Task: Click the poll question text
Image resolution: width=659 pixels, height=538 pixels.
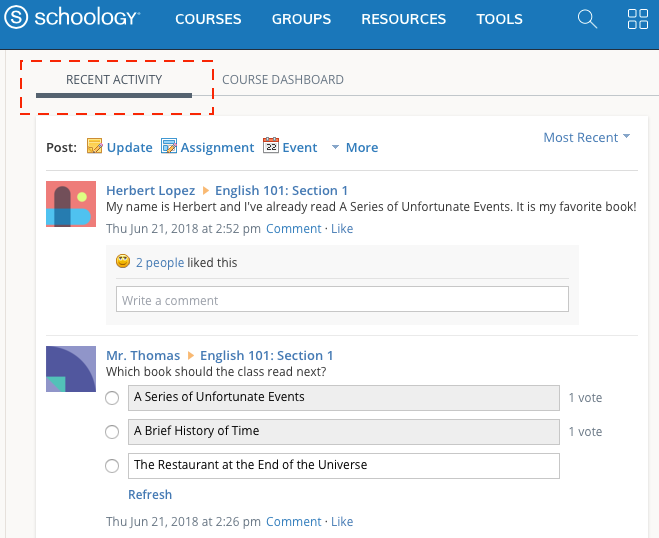Action: [x=216, y=372]
